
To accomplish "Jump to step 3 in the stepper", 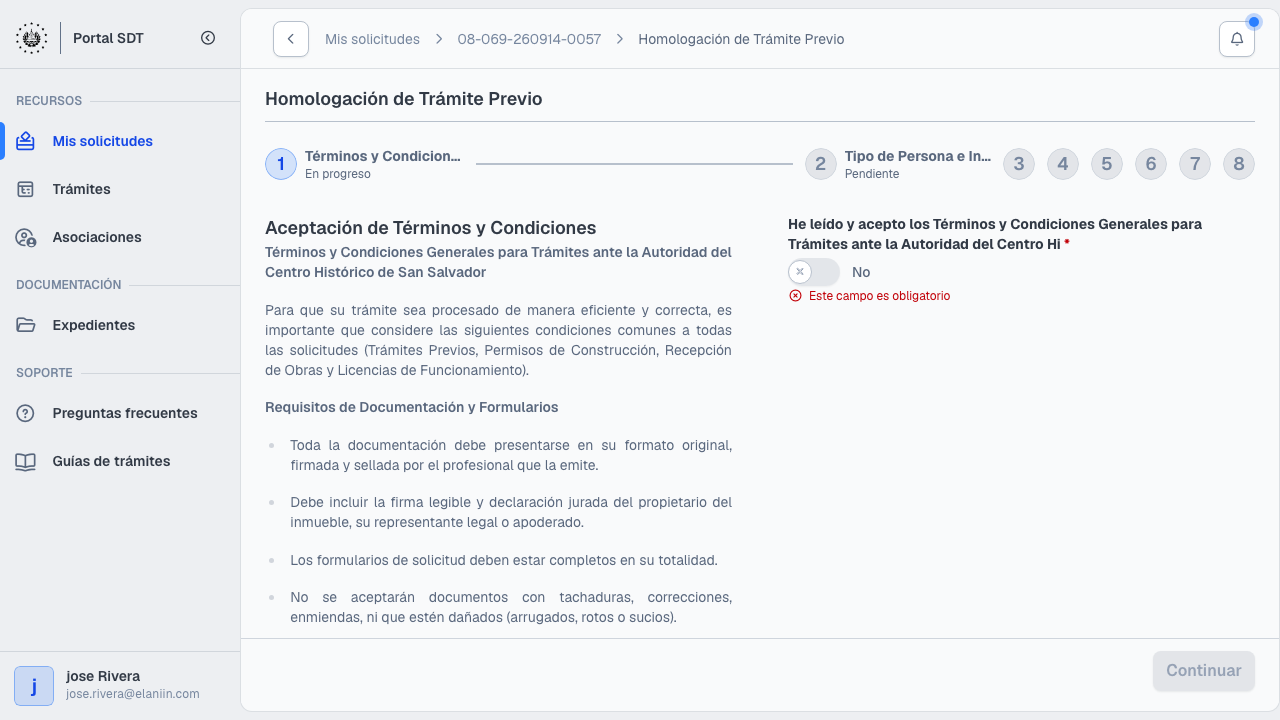I will coord(1019,164).
